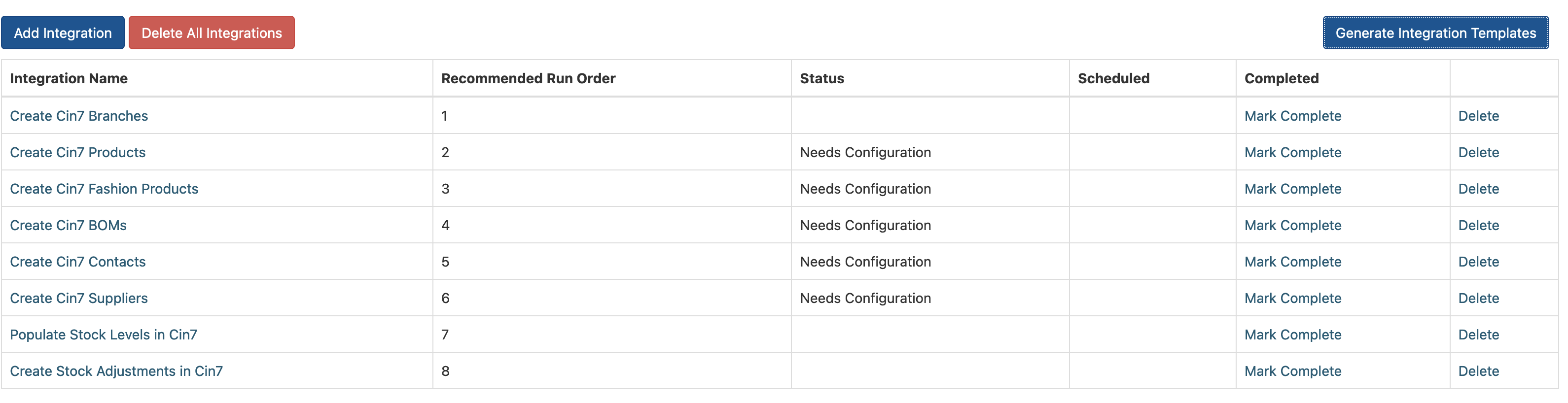Mark Complete the Create Cin7 Products integration
Screen dimensions: 1568x403
point(1293,152)
